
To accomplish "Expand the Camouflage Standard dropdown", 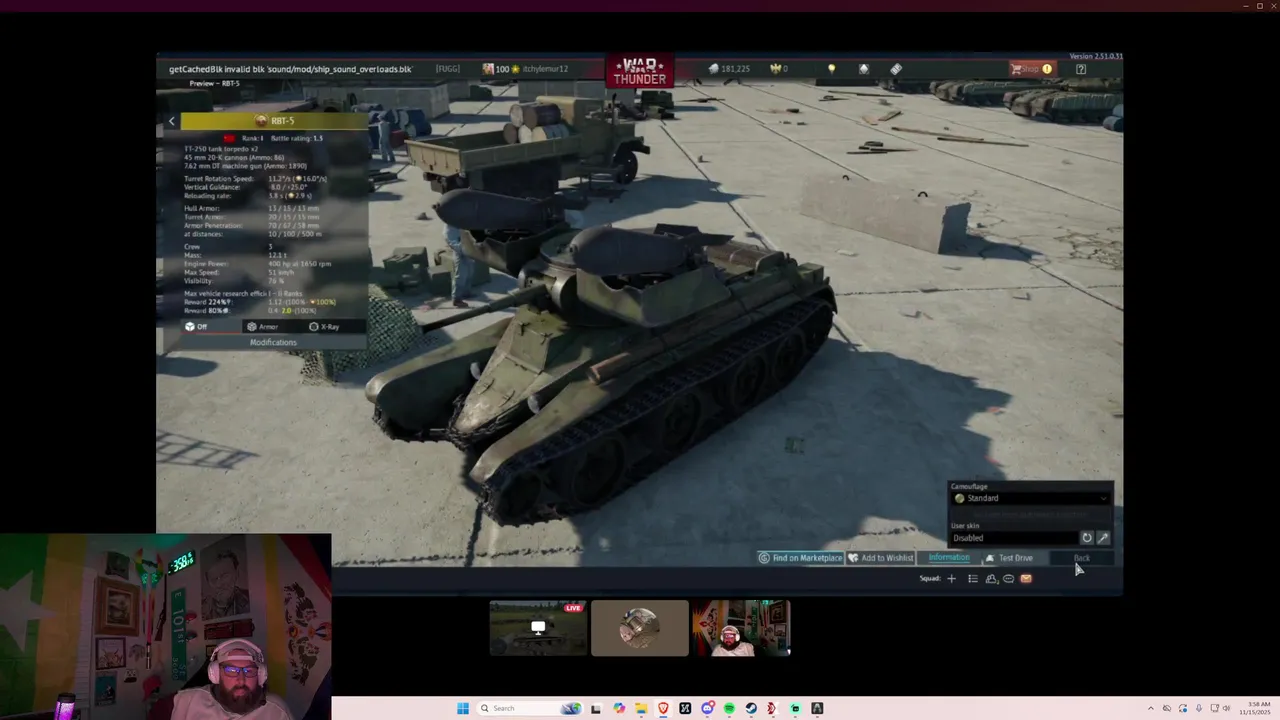I will (1030, 498).
